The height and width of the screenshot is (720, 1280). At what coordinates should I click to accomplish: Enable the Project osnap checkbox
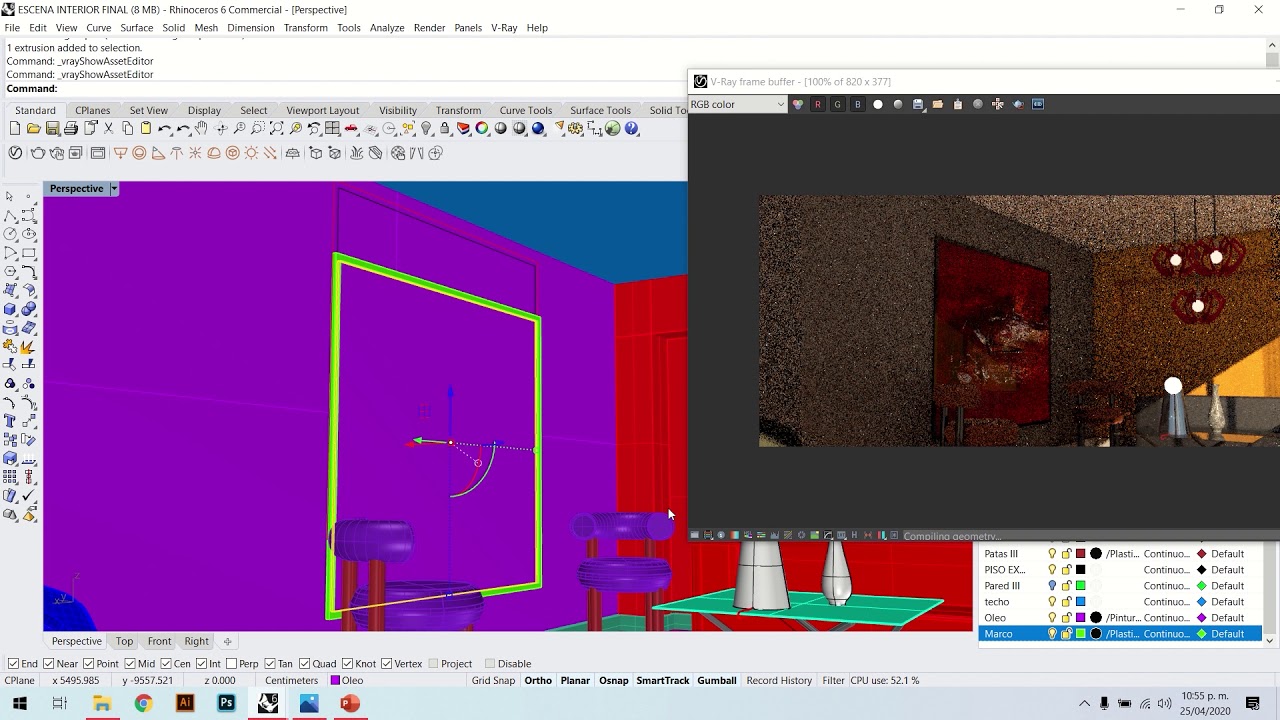(x=433, y=664)
